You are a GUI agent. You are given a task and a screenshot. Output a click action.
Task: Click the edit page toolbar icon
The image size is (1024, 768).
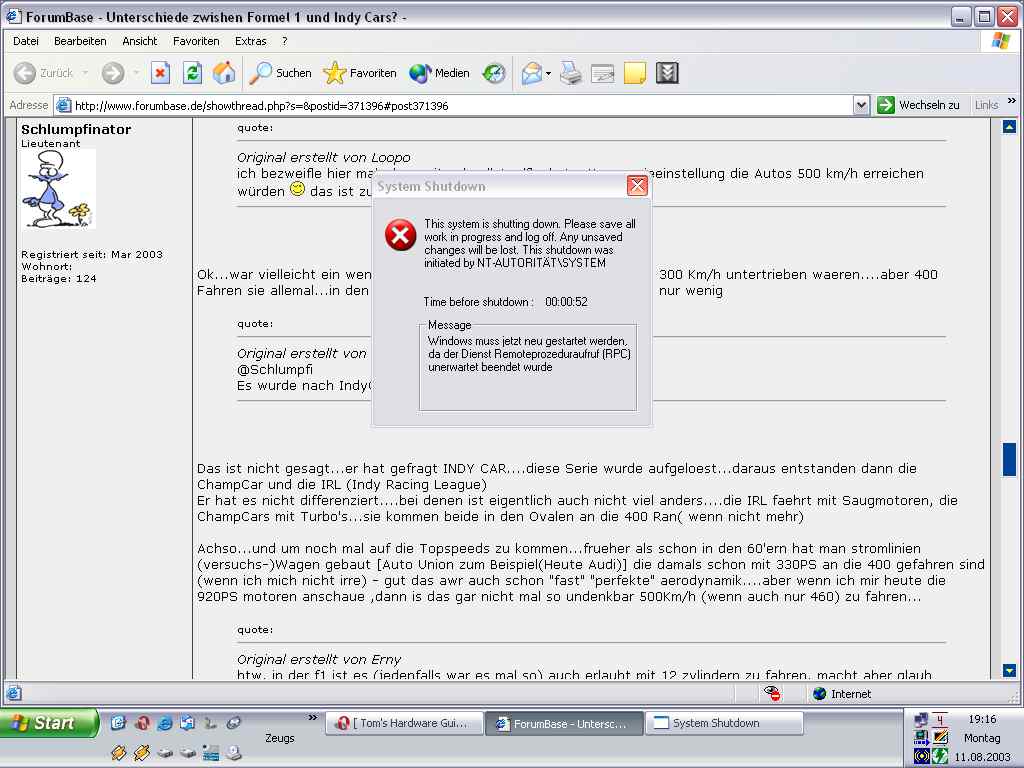point(602,73)
